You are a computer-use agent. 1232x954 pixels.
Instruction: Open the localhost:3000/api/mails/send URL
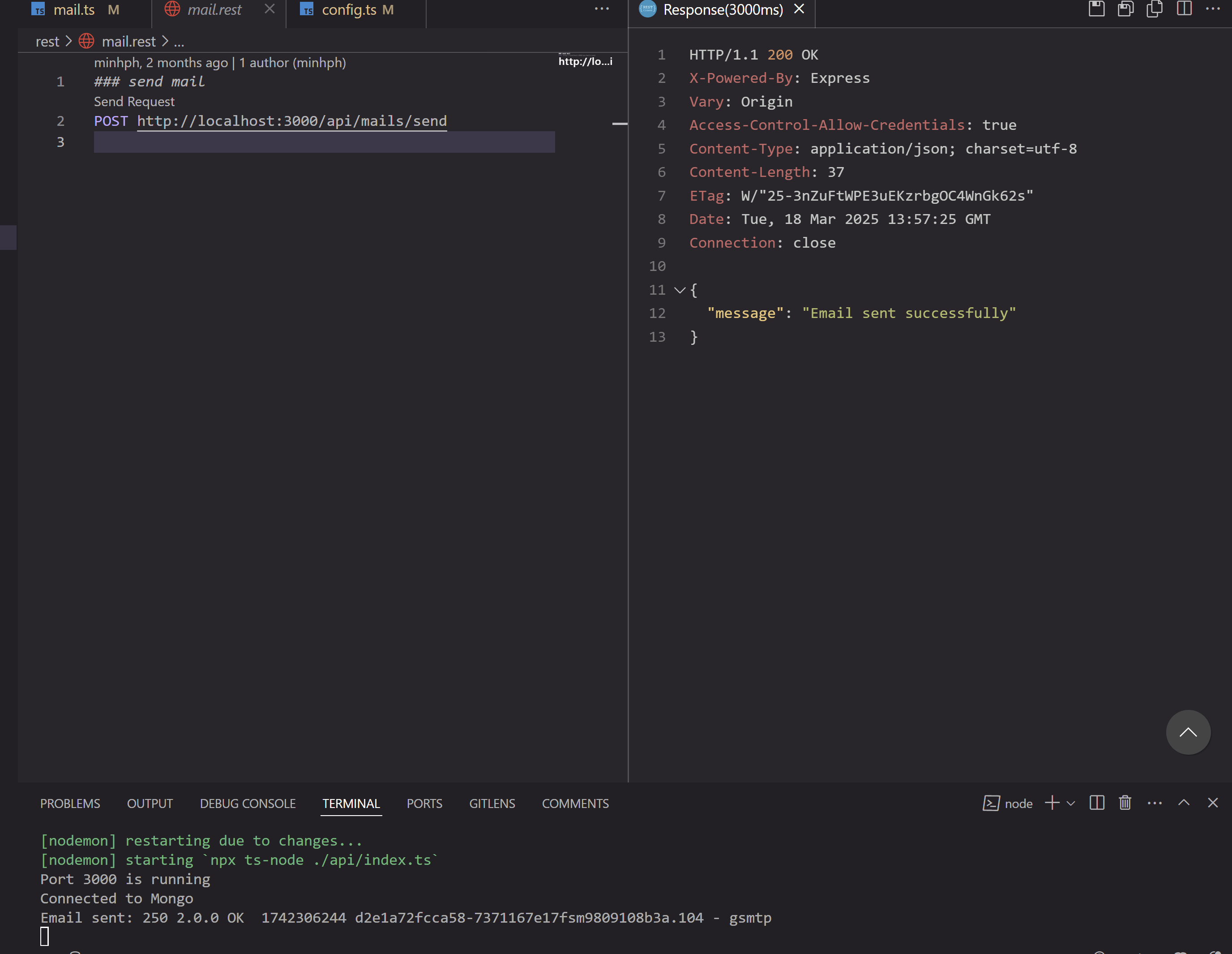coord(292,121)
